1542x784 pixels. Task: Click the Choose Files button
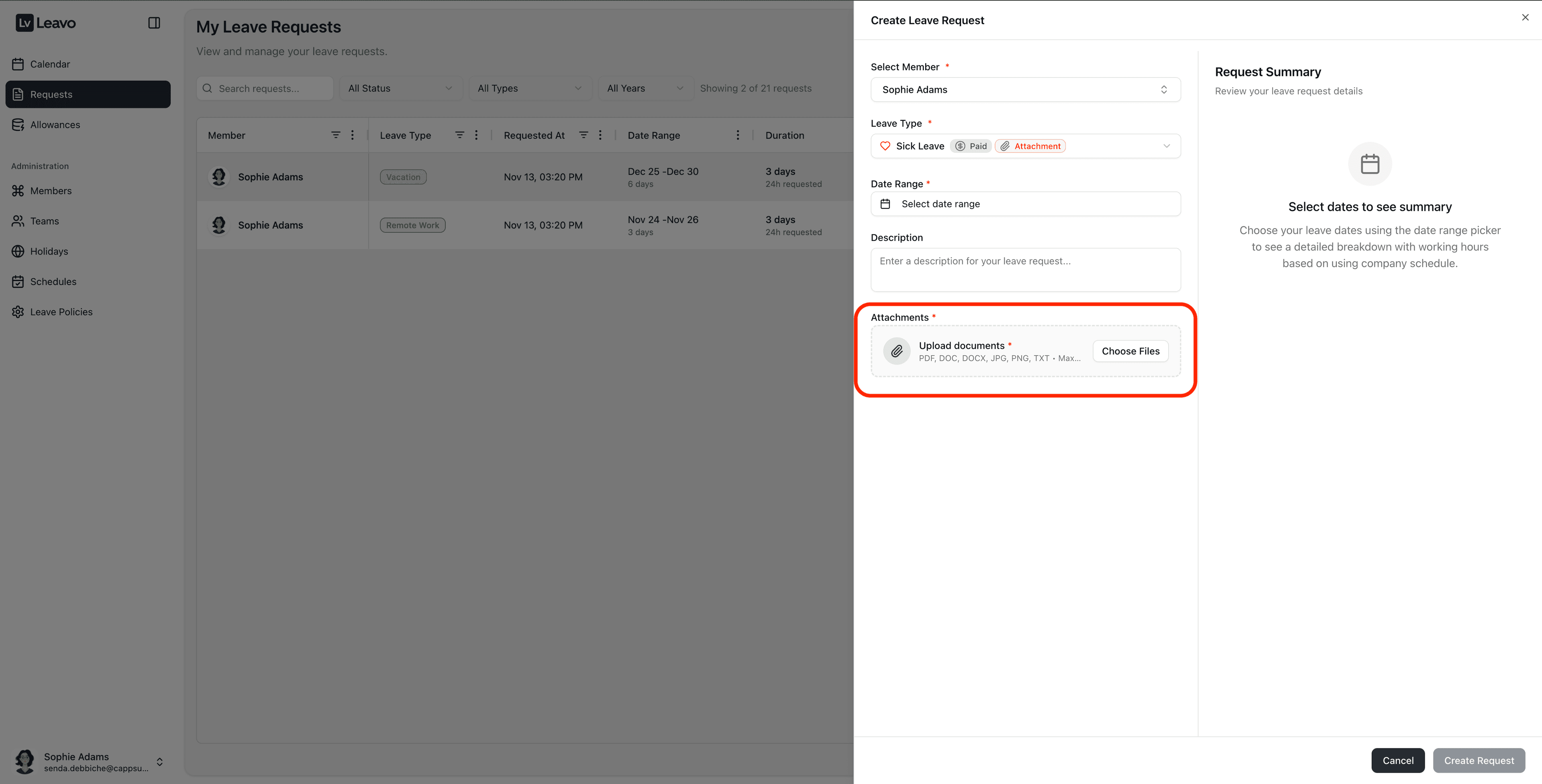tap(1130, 351)
